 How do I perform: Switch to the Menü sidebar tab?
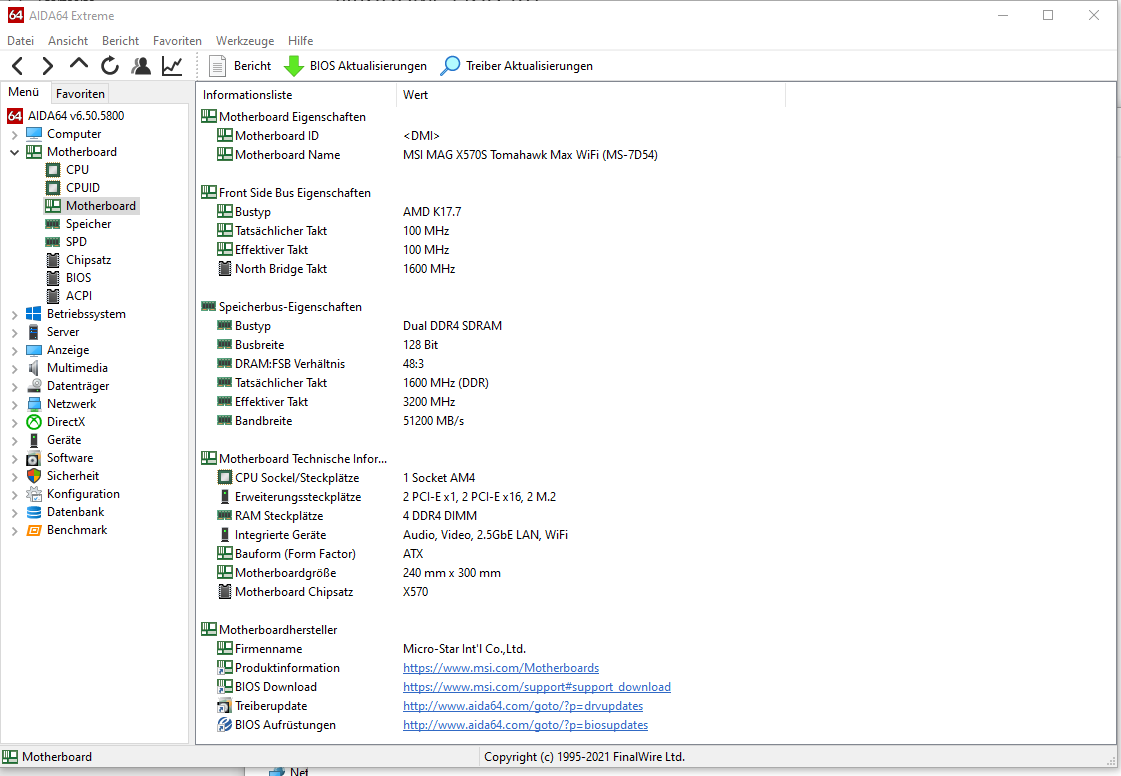(x=24, y=92)
